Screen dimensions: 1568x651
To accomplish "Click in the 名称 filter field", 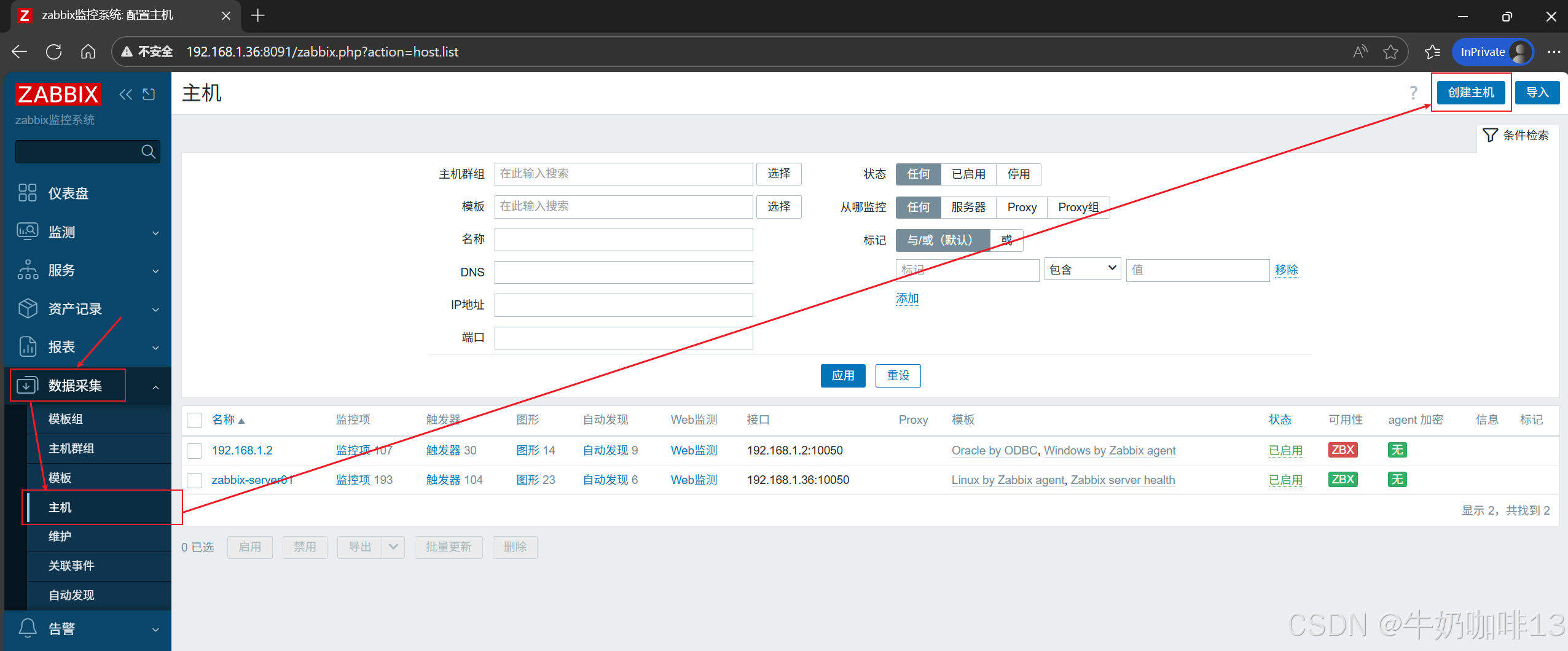I will [x=624, y=240].
